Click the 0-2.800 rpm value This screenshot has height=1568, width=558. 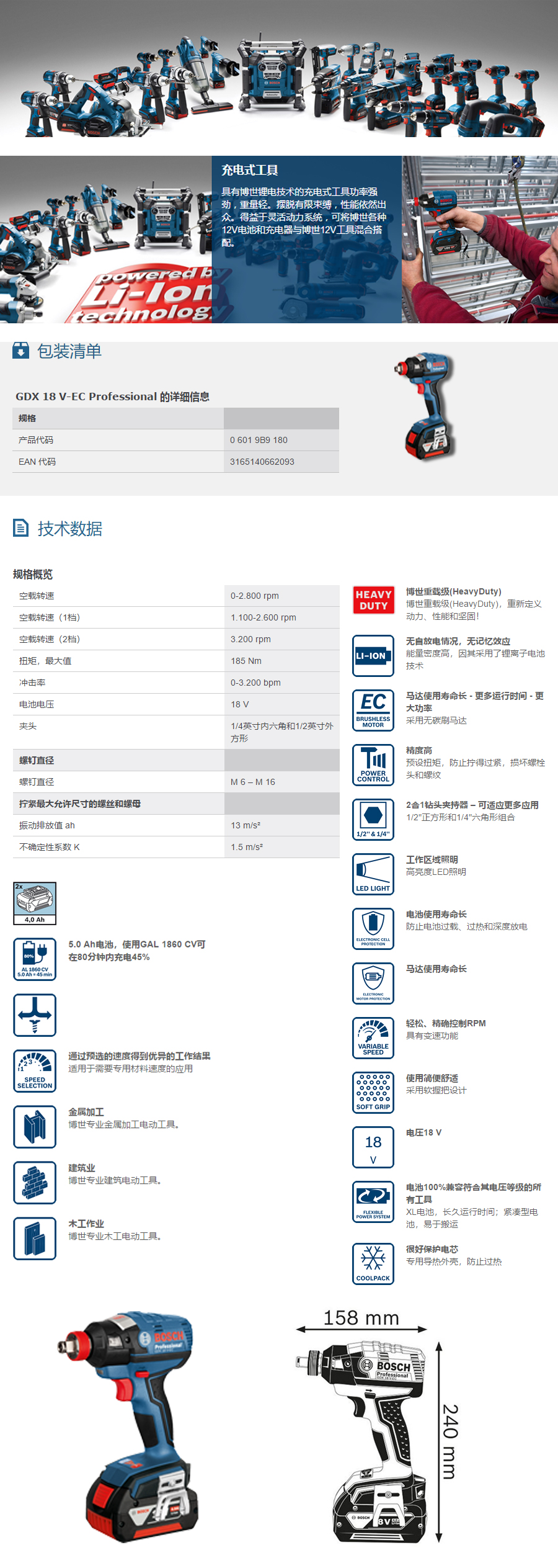coord(255,596)
